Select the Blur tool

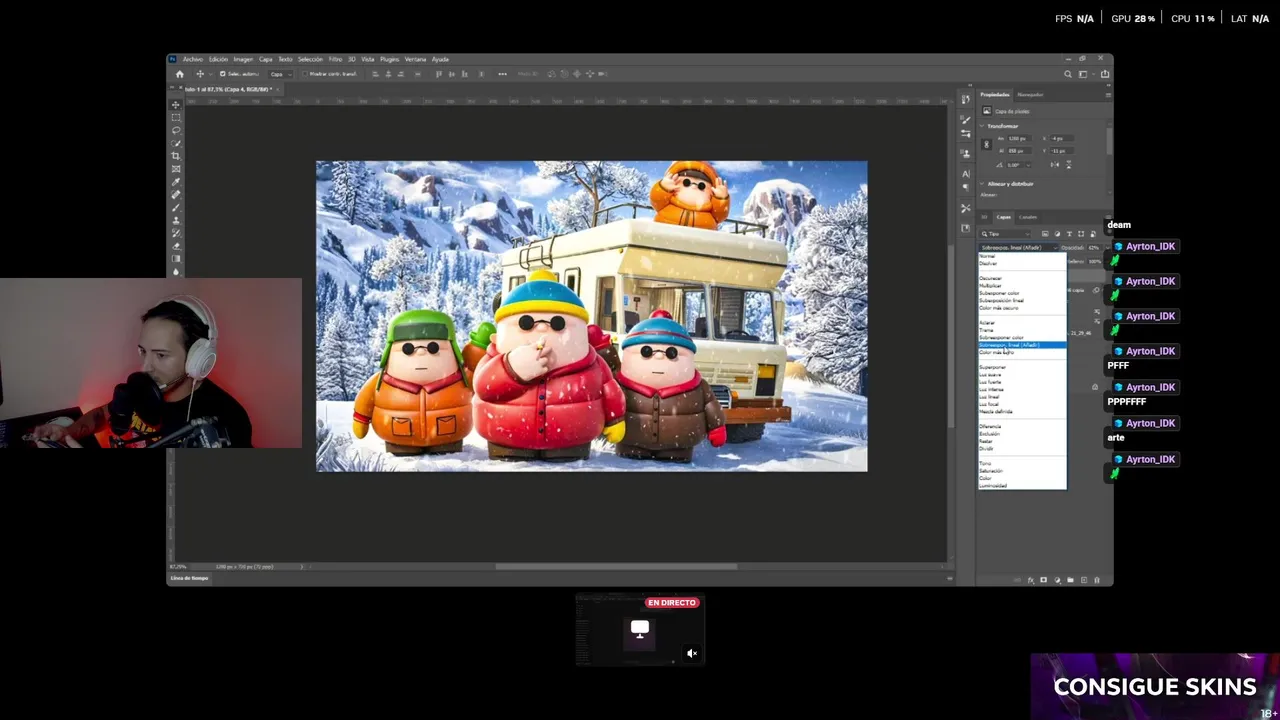tap(176, 271)
